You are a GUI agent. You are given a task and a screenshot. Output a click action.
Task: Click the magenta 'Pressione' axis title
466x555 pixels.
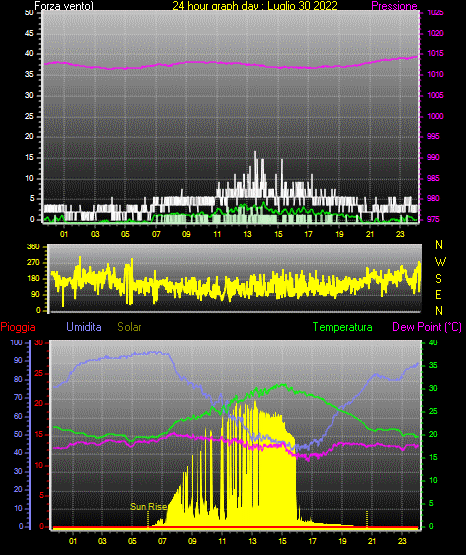[394, 6]
